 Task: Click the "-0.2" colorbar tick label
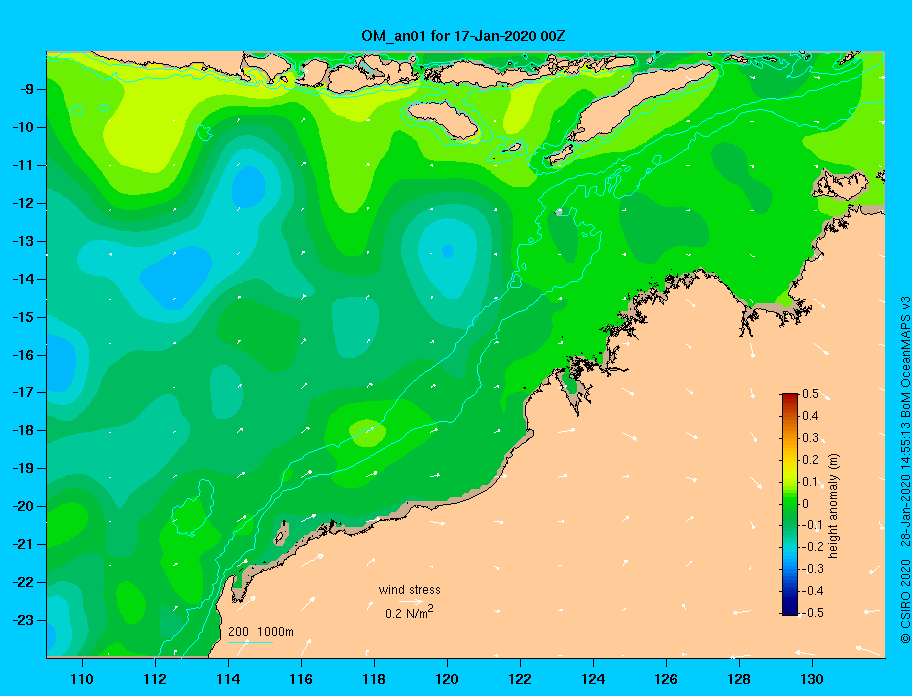point(813,547)
